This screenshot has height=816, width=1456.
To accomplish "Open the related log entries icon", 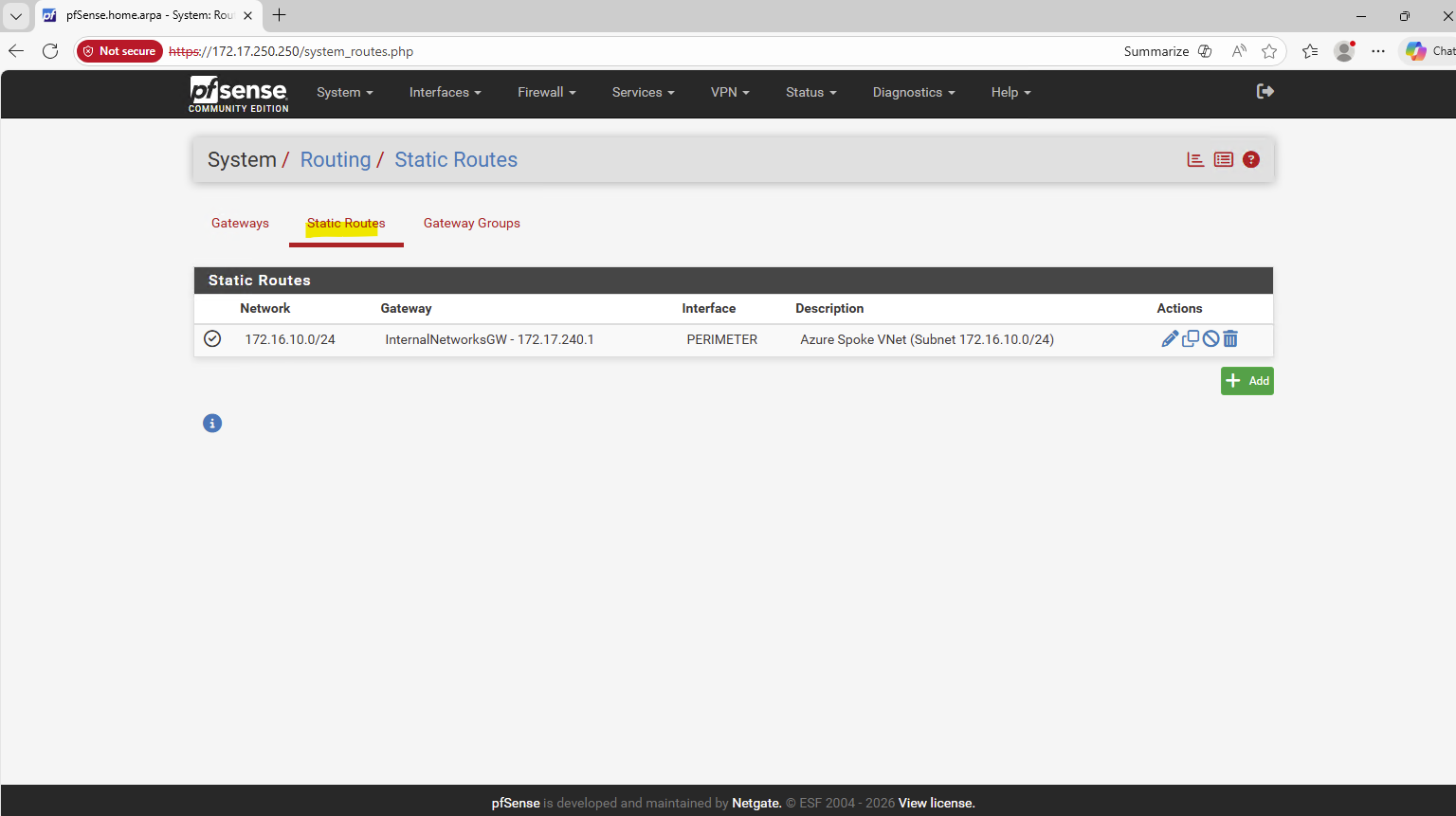I will [1224, 159].
